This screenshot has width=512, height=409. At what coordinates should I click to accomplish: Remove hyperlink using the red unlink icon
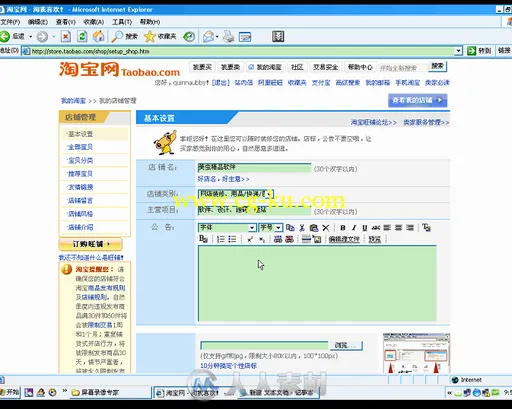pyautogui.click(x=290, y=239)
